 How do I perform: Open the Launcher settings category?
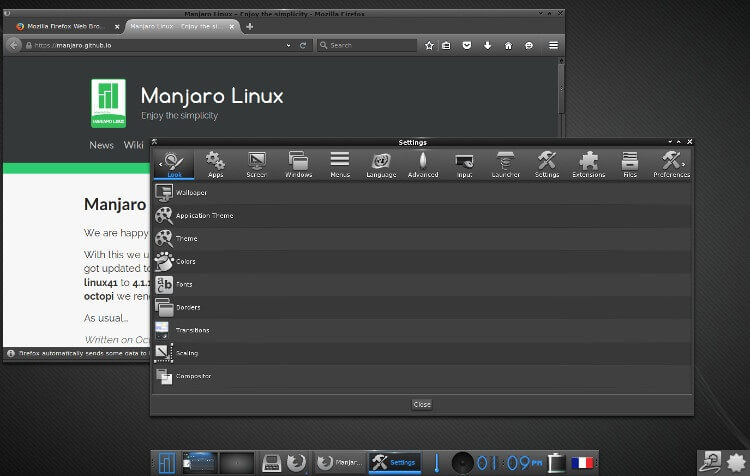click(x=506, y=164)
